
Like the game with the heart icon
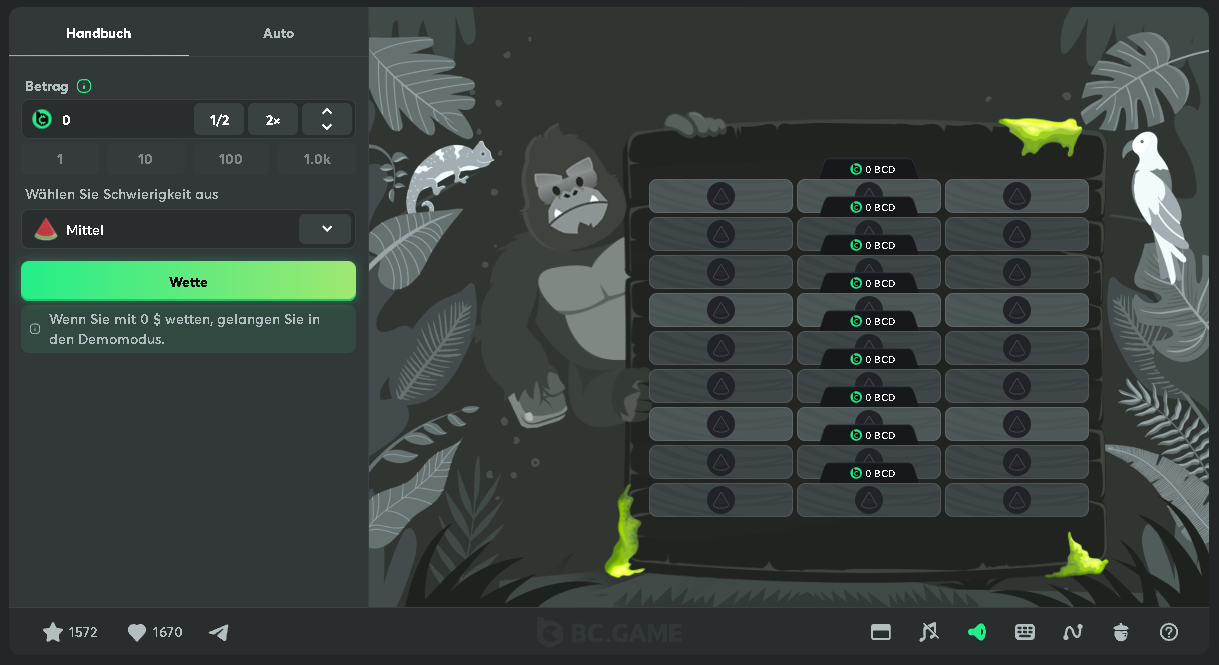point(137,632)
